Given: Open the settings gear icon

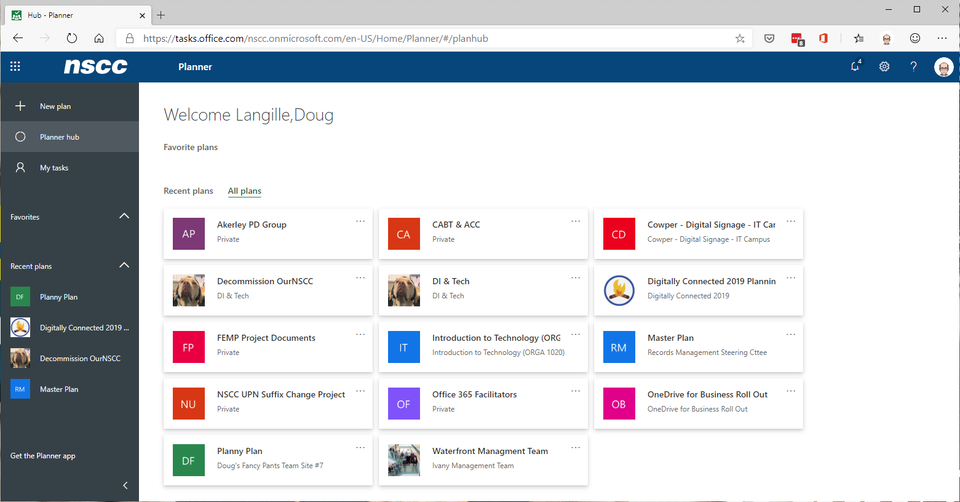Looking at the screenshot, I should 884,67.
